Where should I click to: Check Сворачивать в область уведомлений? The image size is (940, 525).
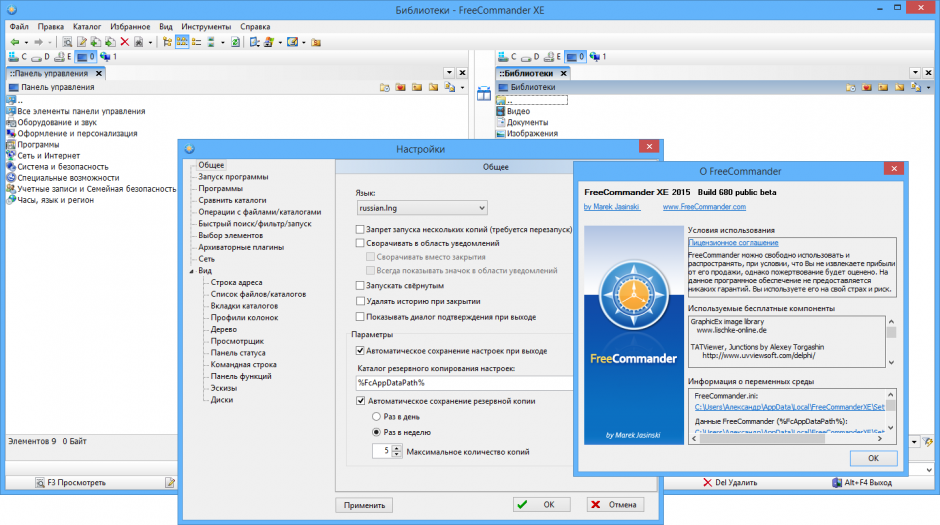(x=360, y=243)
